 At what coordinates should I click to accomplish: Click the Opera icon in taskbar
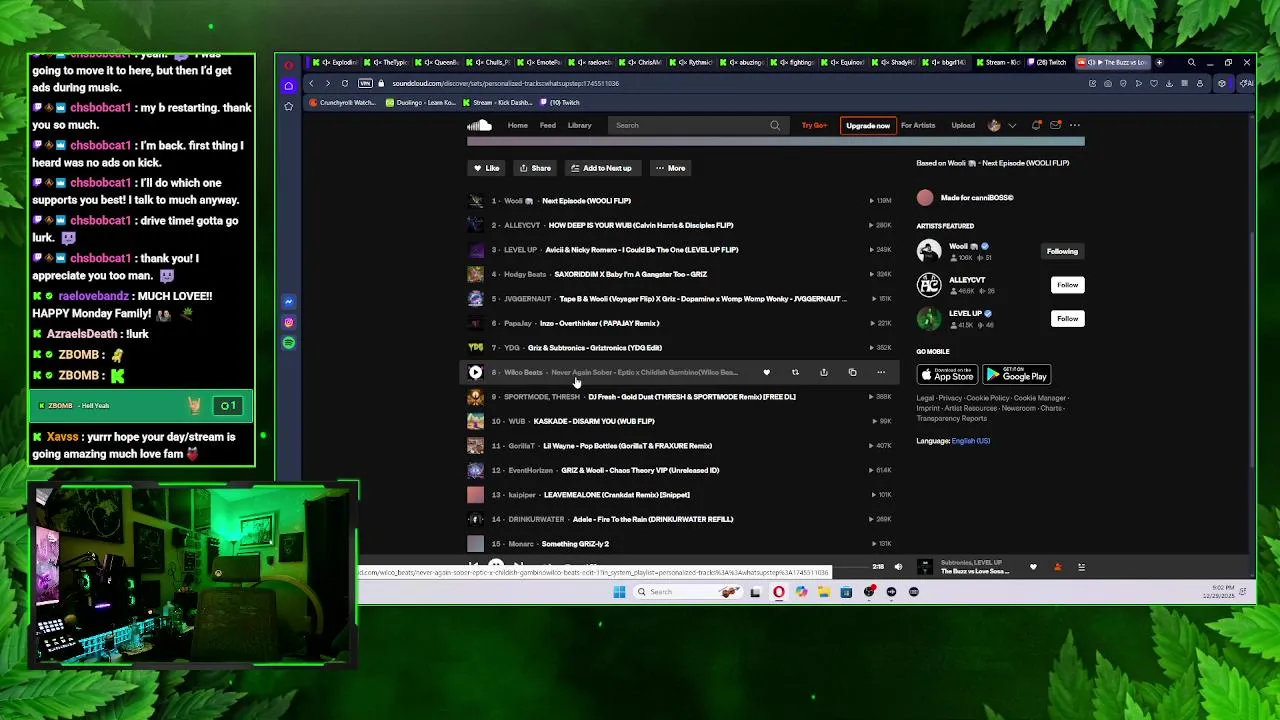click(x=779, y=592)
